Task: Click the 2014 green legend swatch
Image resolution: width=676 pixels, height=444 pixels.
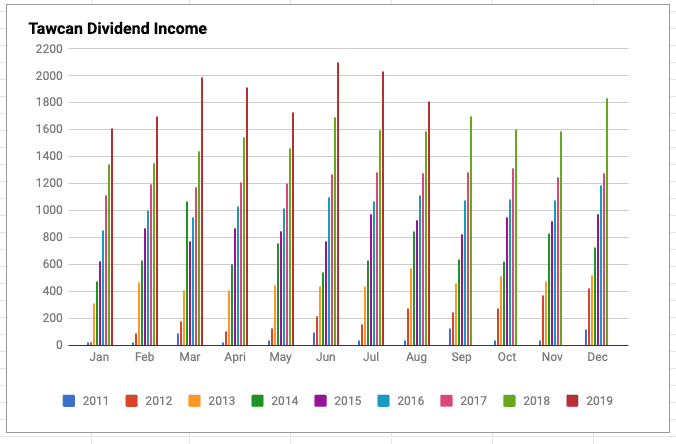Action: click(x=257, y=401)
